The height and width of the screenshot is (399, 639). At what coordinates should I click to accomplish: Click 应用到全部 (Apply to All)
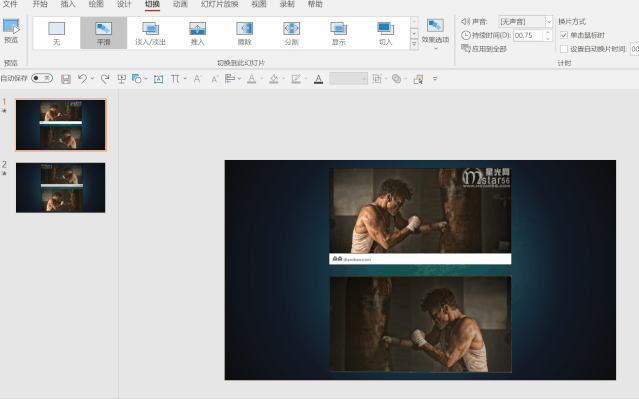(x=484, y=49)
